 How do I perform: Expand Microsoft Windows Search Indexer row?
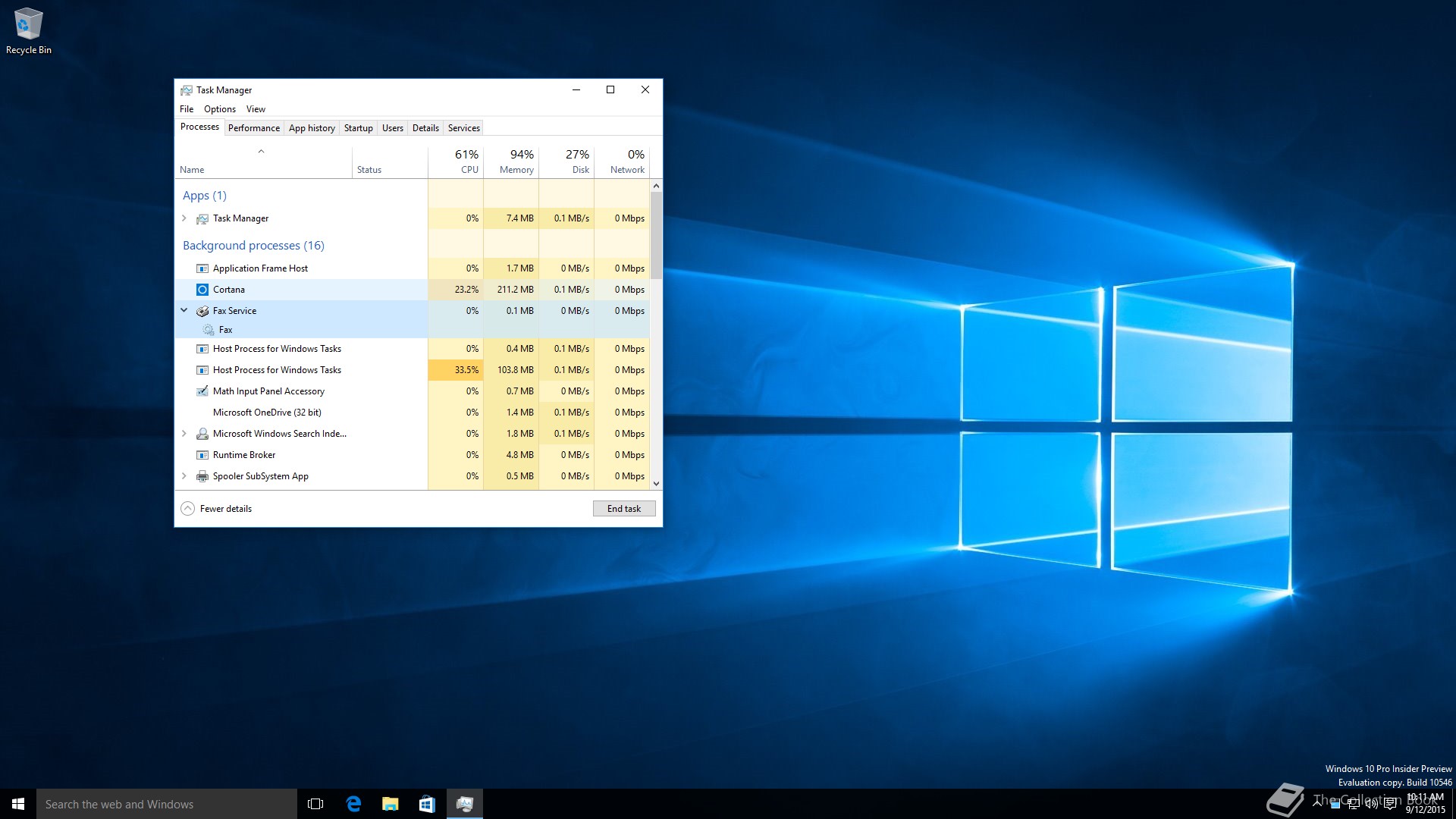pos(184,434)
